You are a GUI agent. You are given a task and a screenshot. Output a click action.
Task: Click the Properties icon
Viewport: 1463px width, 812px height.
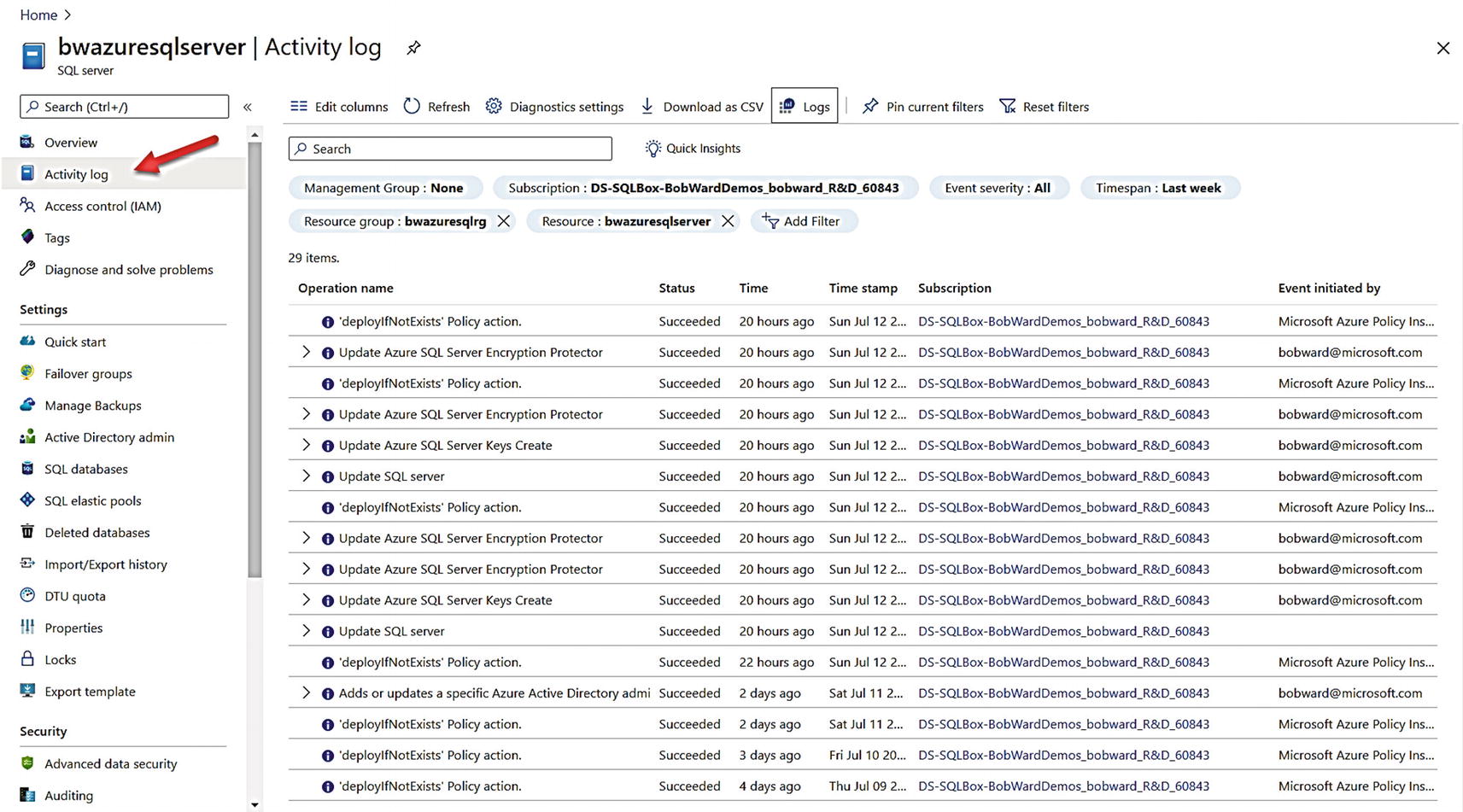point(27,627)
